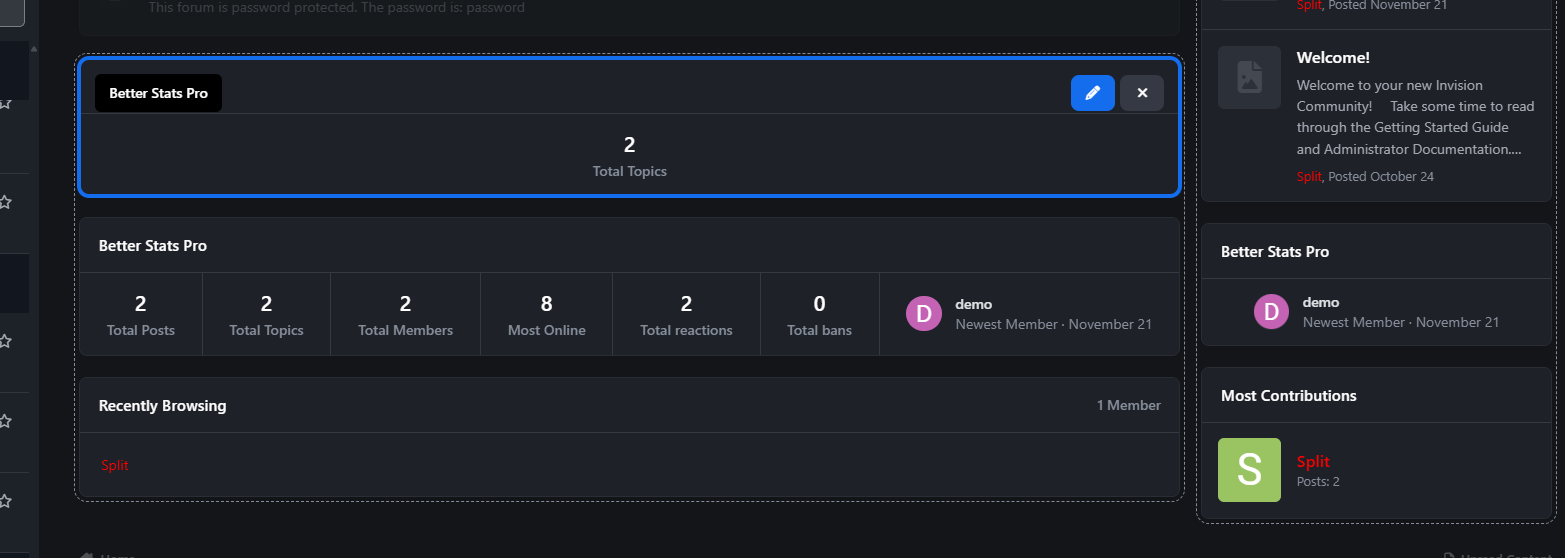Click the Welcome article excerpt text
Screen dimensions: 1565x558
click(1415, 118)
